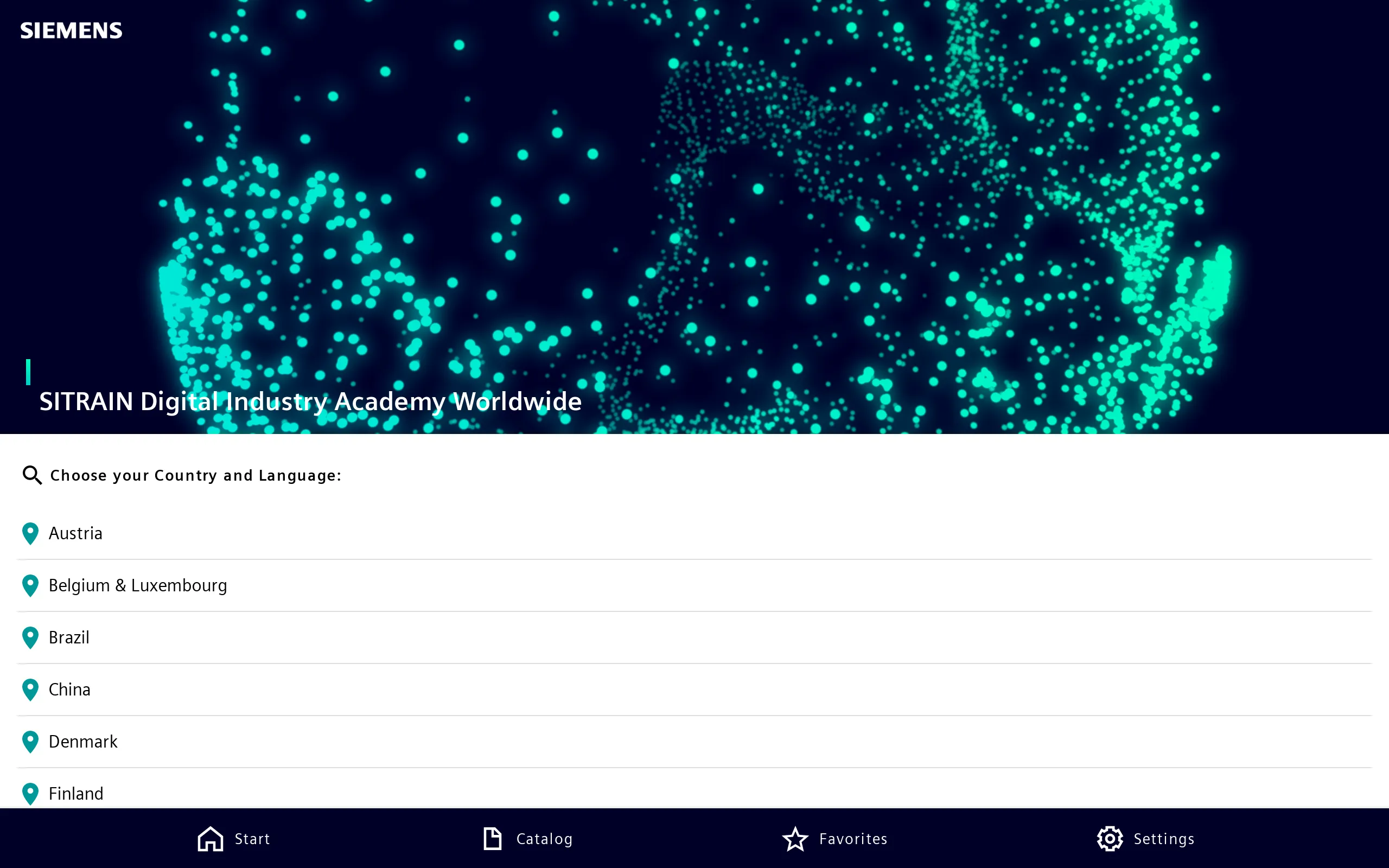The height and width of the screenshot is (868, 1389).
Task: Click the search magnifier icon
Action: (x=32, y=475)
